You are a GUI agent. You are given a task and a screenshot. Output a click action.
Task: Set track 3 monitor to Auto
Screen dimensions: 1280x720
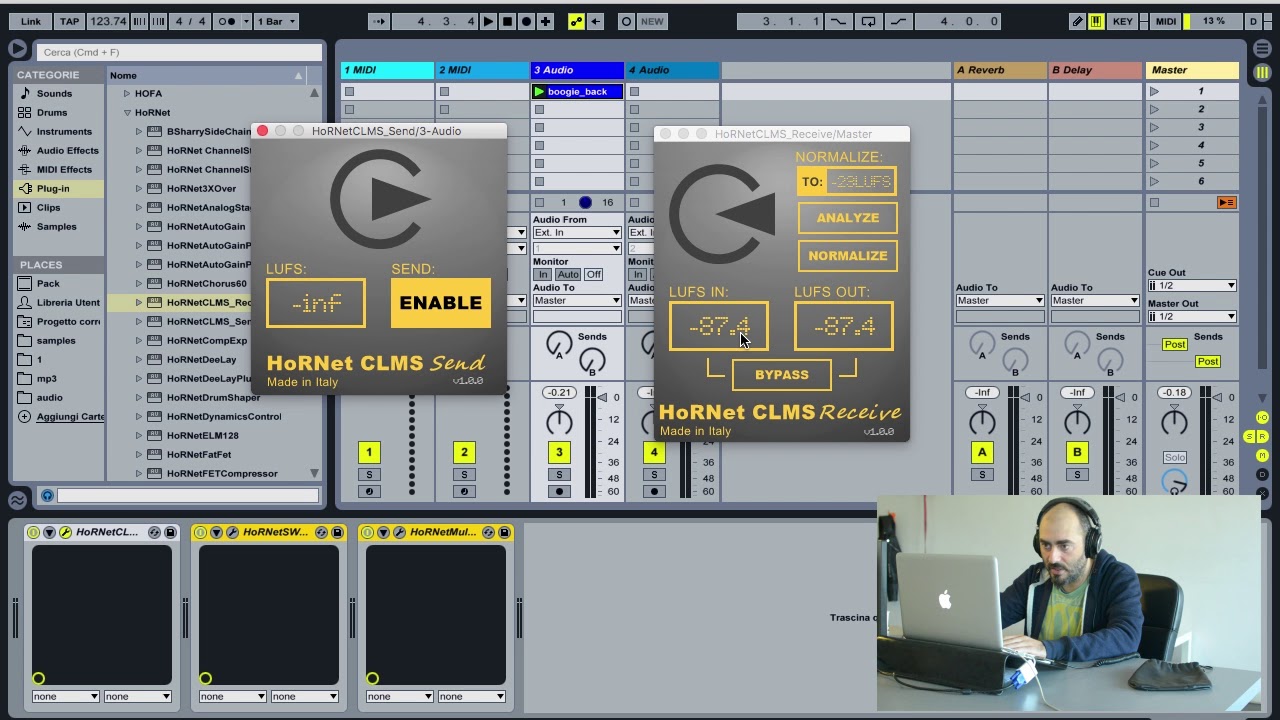tap(568, 274)
